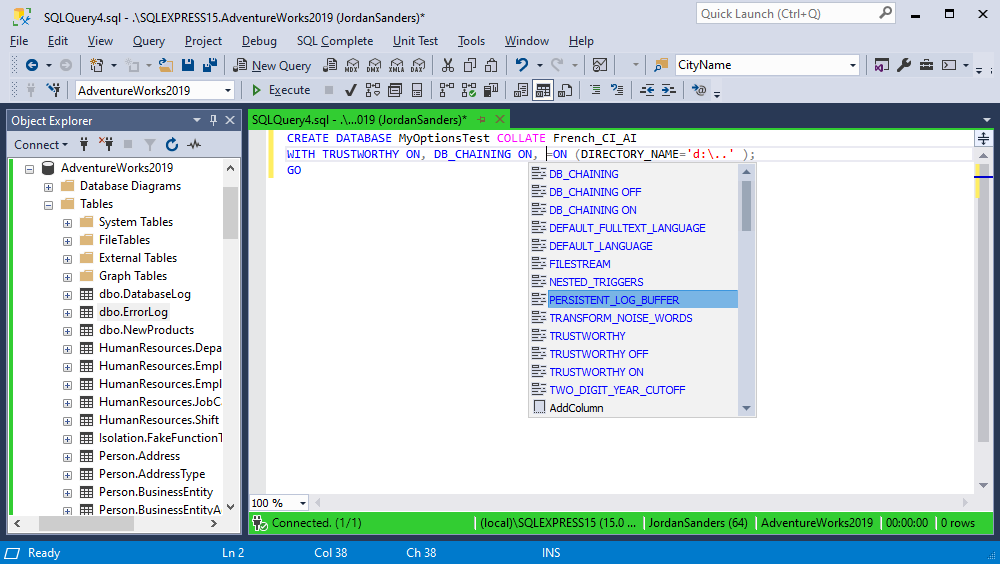
Task: Select Results to Grid mode
Action: tap(543, 90)
